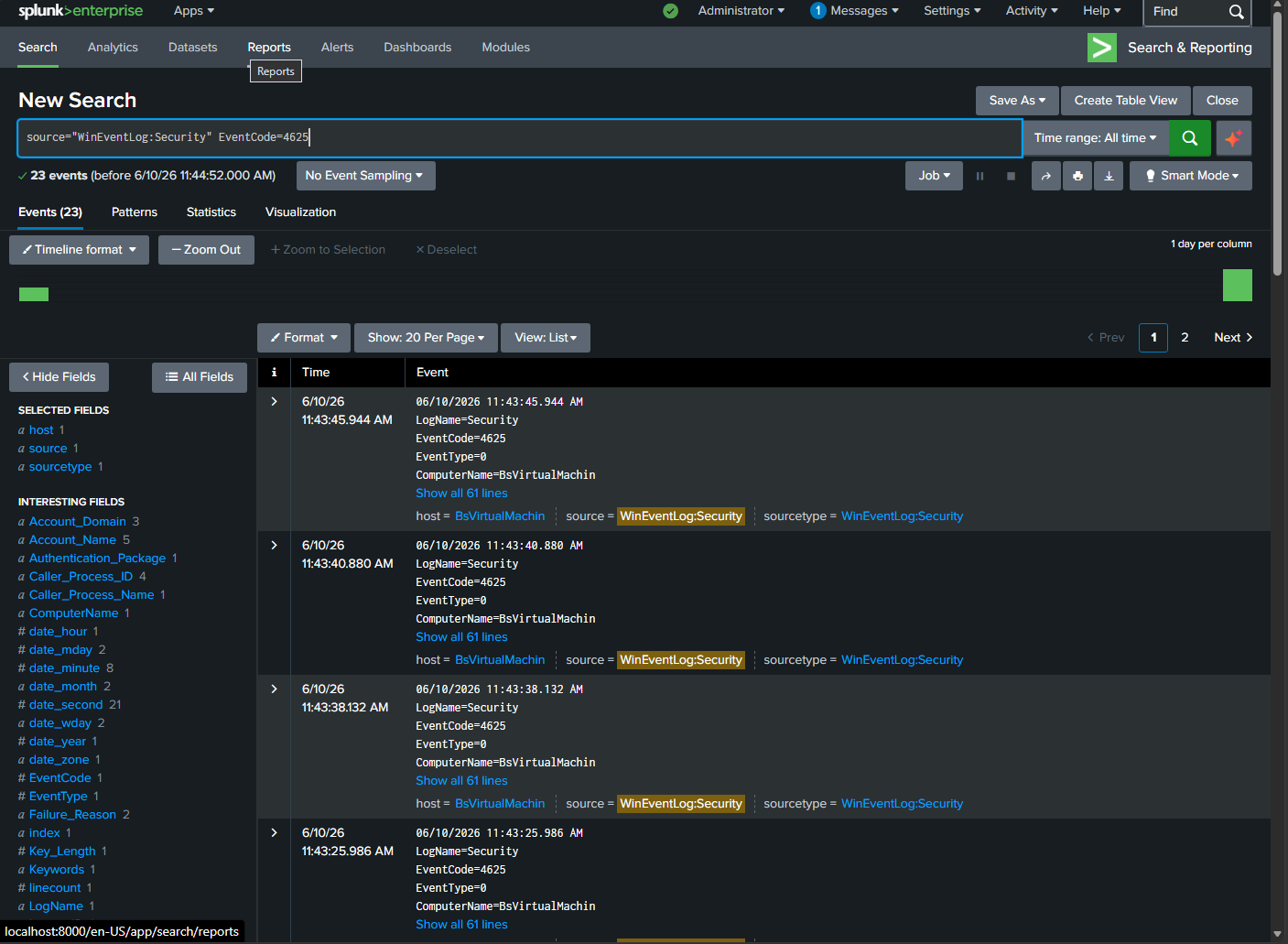The image size is (1288, 944).
Task: Open the Help dropdown menu
Action: pyautogui.click(x=1102, y=11)
